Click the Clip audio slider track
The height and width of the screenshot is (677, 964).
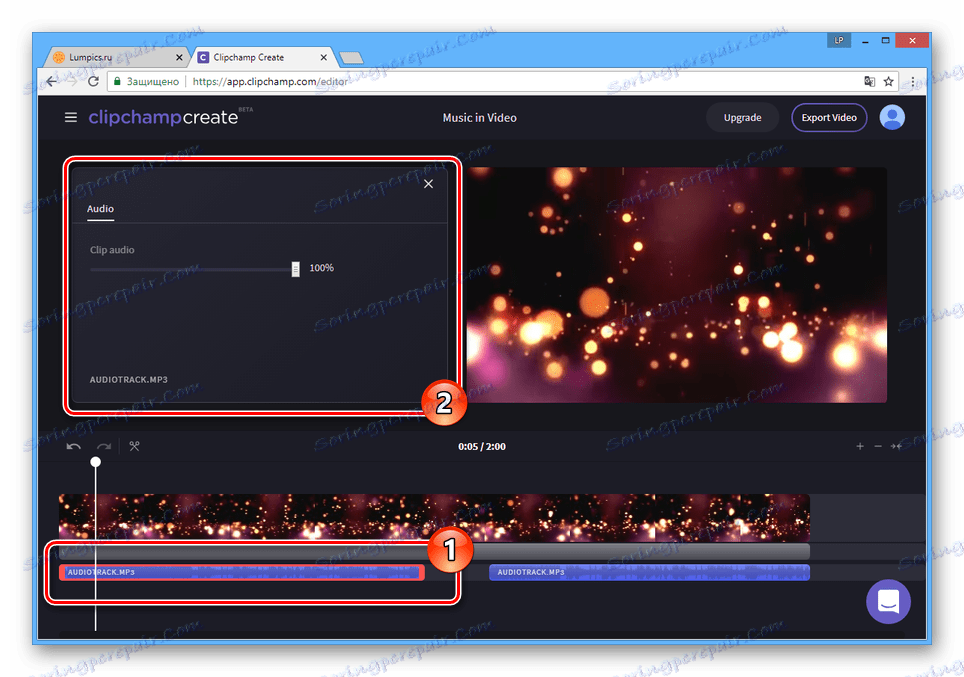(x=191, y=269)
